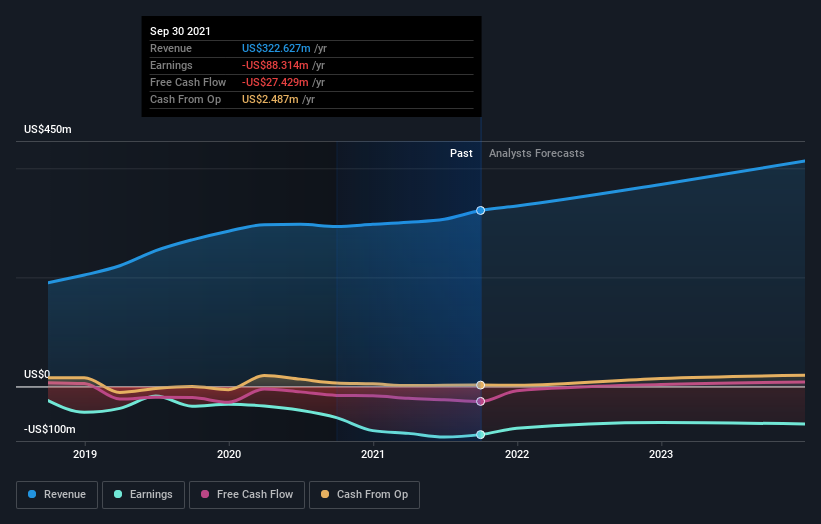Screen dimensions: 821x524
Task: Click the -US$27.429m free cash flow value
Action: tap(275, 82)
